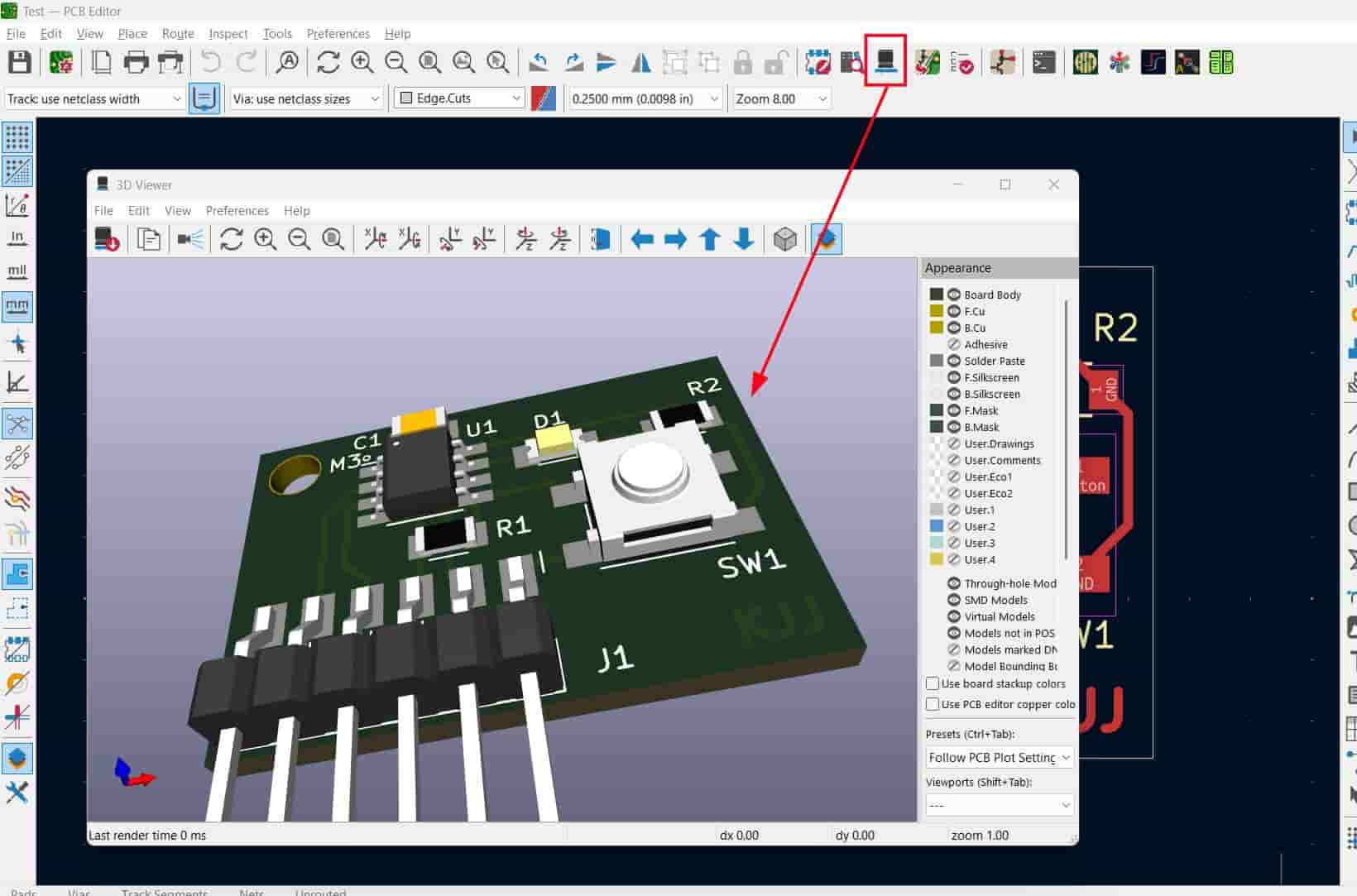The width and height of the screenshot is (1357, 896).
Task: Copy 3D image to clipboard
Action: [x=149, y=239]
